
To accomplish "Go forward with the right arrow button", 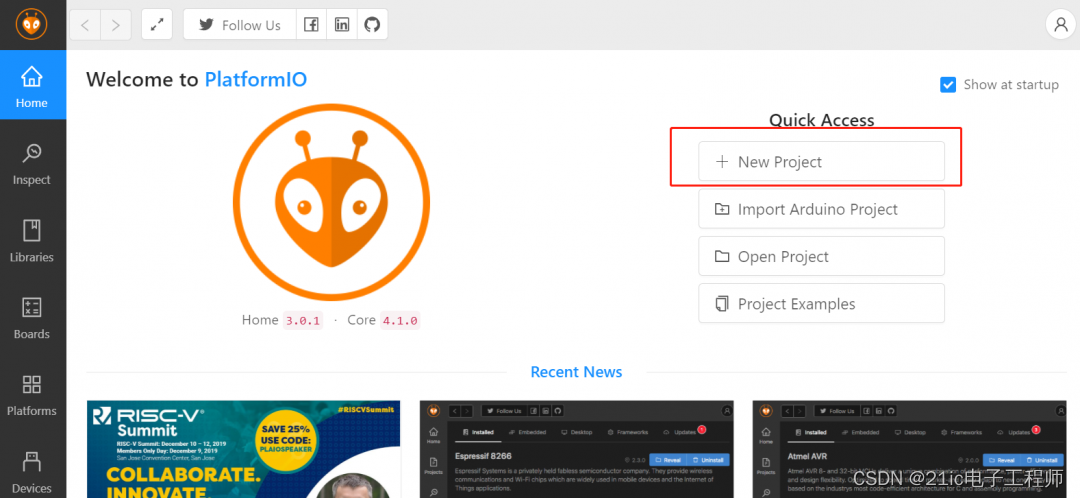I will [x=116, y=25].
